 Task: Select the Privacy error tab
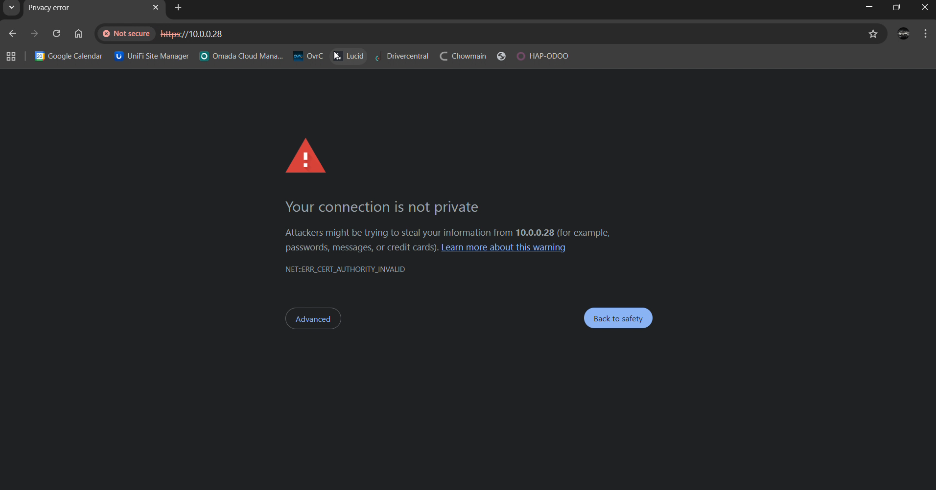click(x=80, y=8)
